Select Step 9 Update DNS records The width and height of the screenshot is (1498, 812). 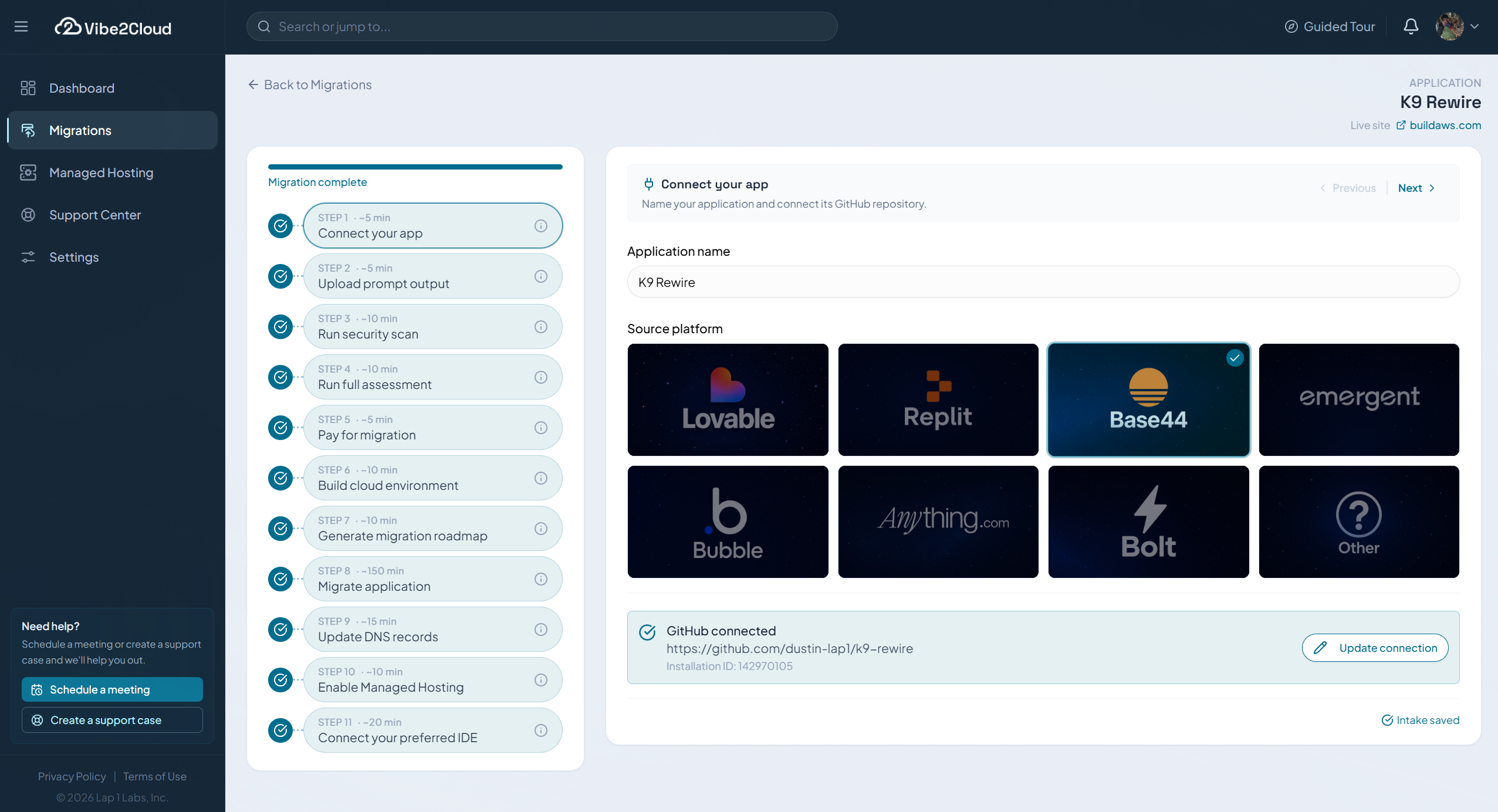[x=432, y=630]
